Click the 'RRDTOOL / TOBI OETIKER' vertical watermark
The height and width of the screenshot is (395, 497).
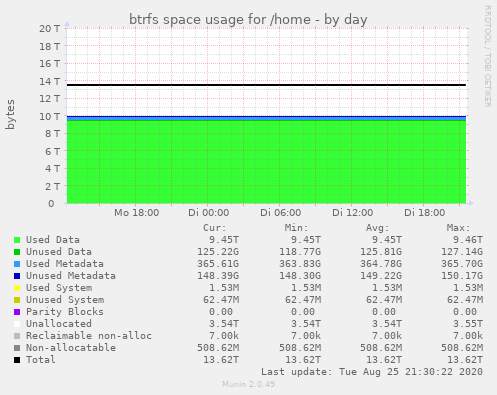(x=487, y=56)
